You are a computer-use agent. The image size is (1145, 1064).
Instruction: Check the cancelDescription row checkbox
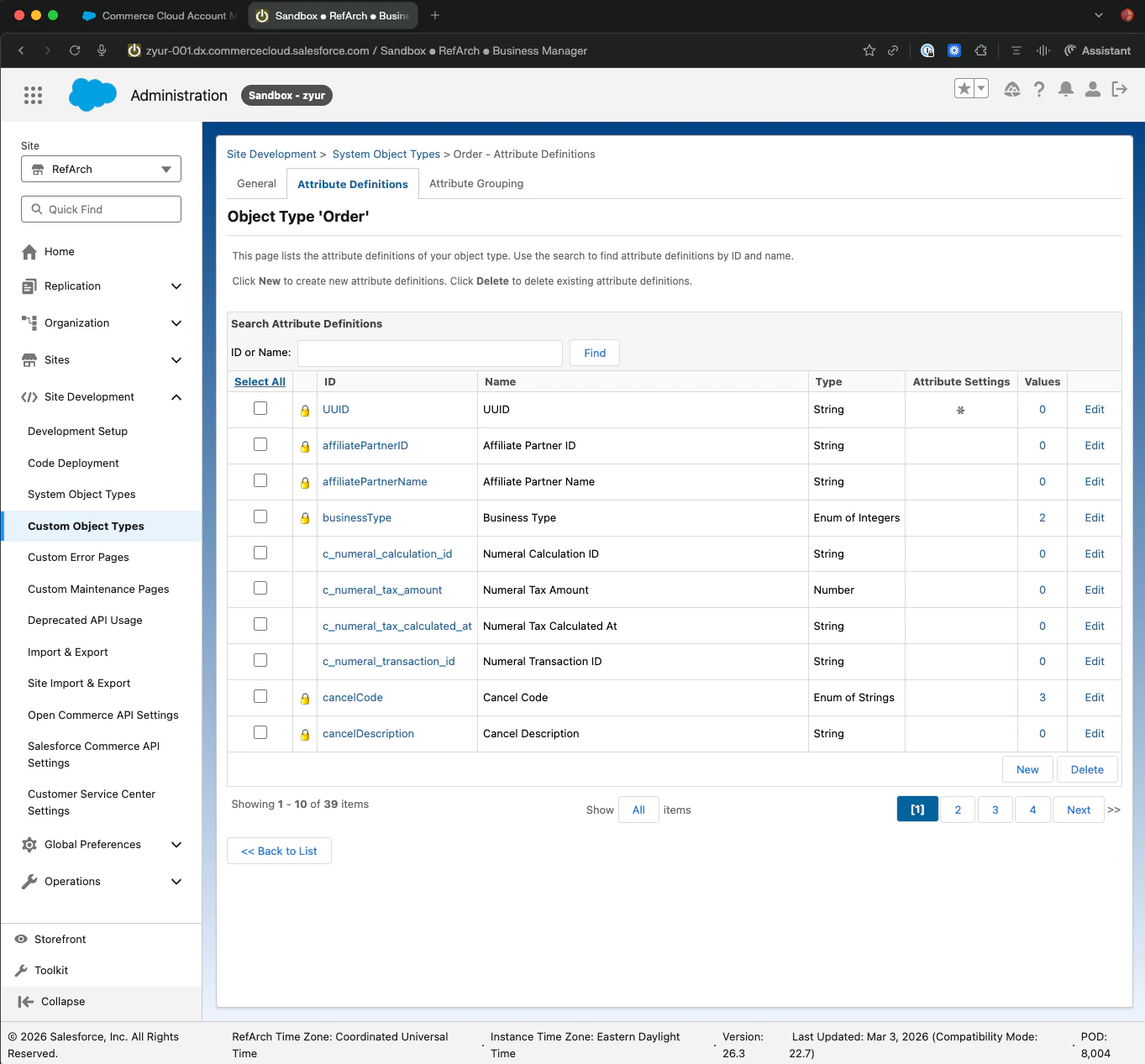tap(260, 732)
